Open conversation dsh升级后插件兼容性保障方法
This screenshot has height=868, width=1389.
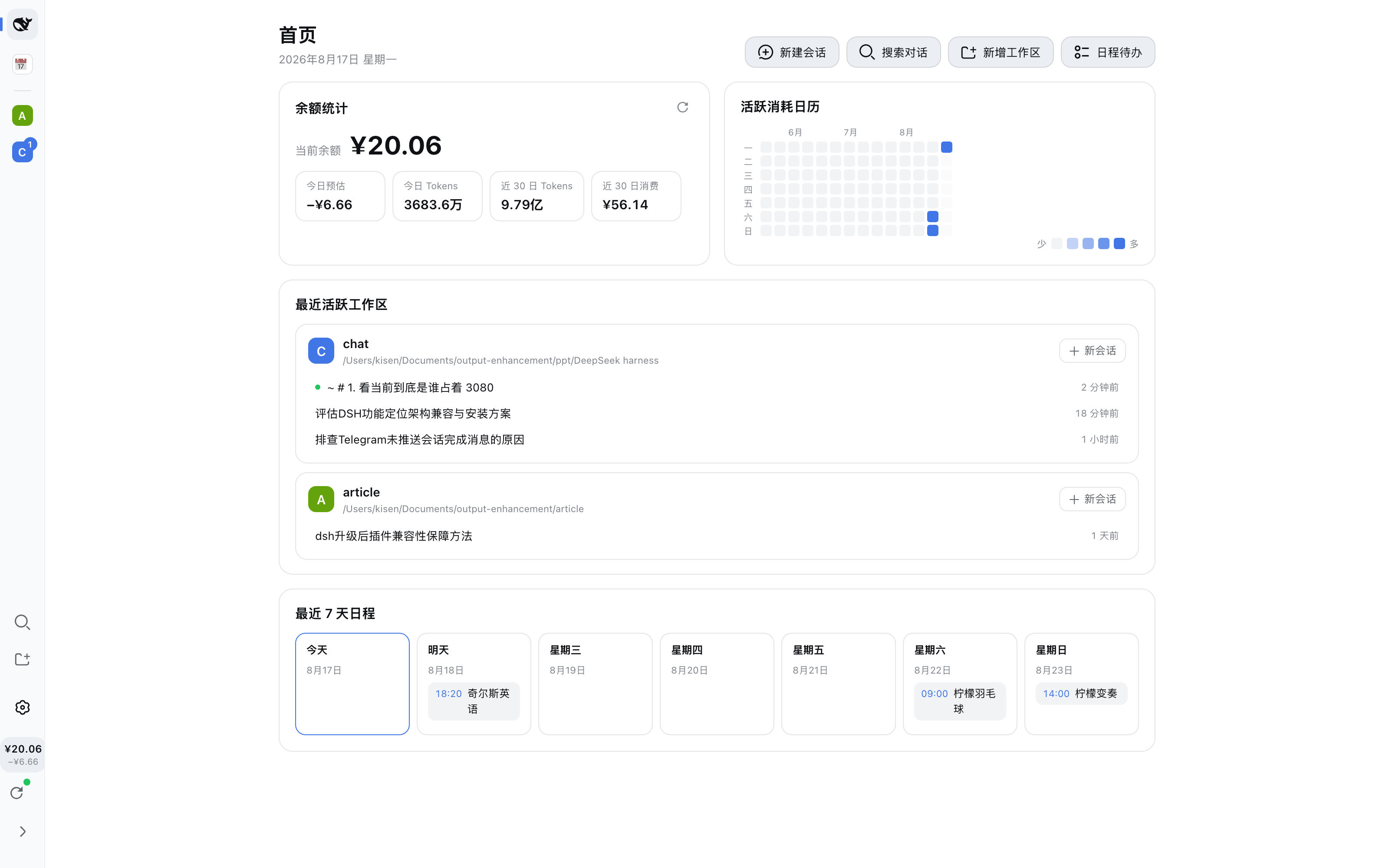(x=716, y=536)
